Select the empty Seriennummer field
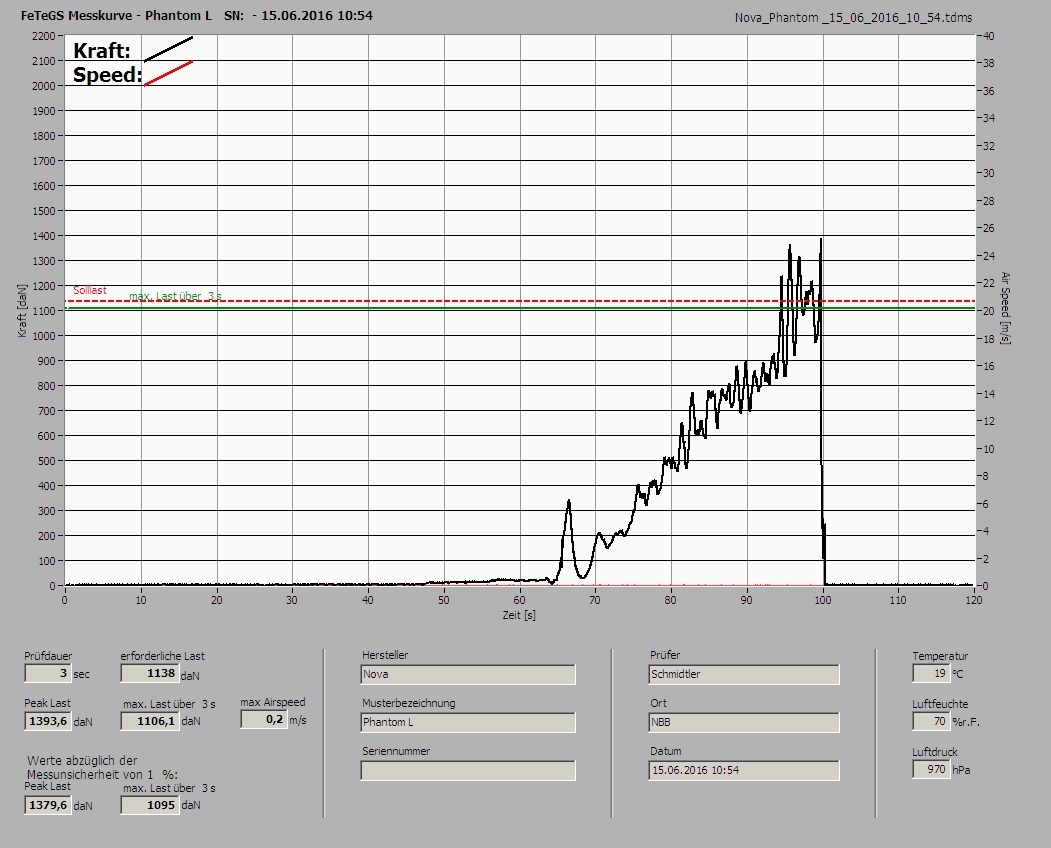 coord(468,770)
